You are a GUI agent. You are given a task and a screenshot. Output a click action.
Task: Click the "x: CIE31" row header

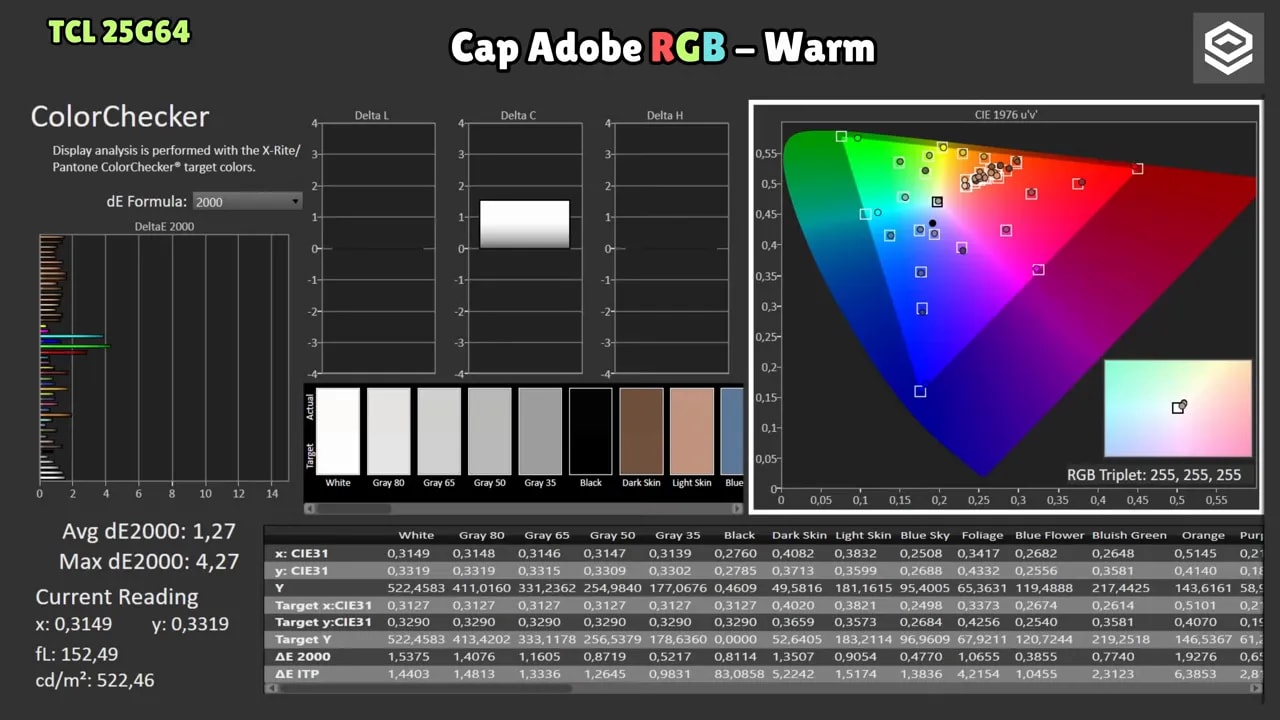click(x=303, y=552)
